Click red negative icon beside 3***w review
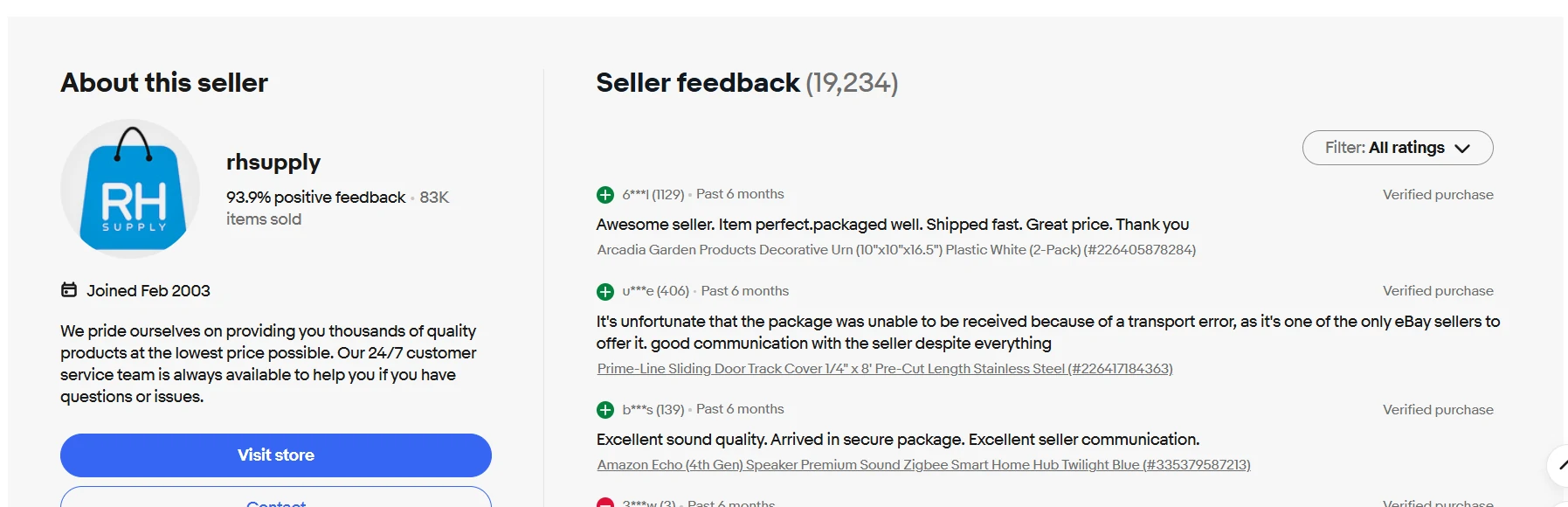The width and height of the screenshot is (1568, 507). pyautogui.click(x=605, y=503)
